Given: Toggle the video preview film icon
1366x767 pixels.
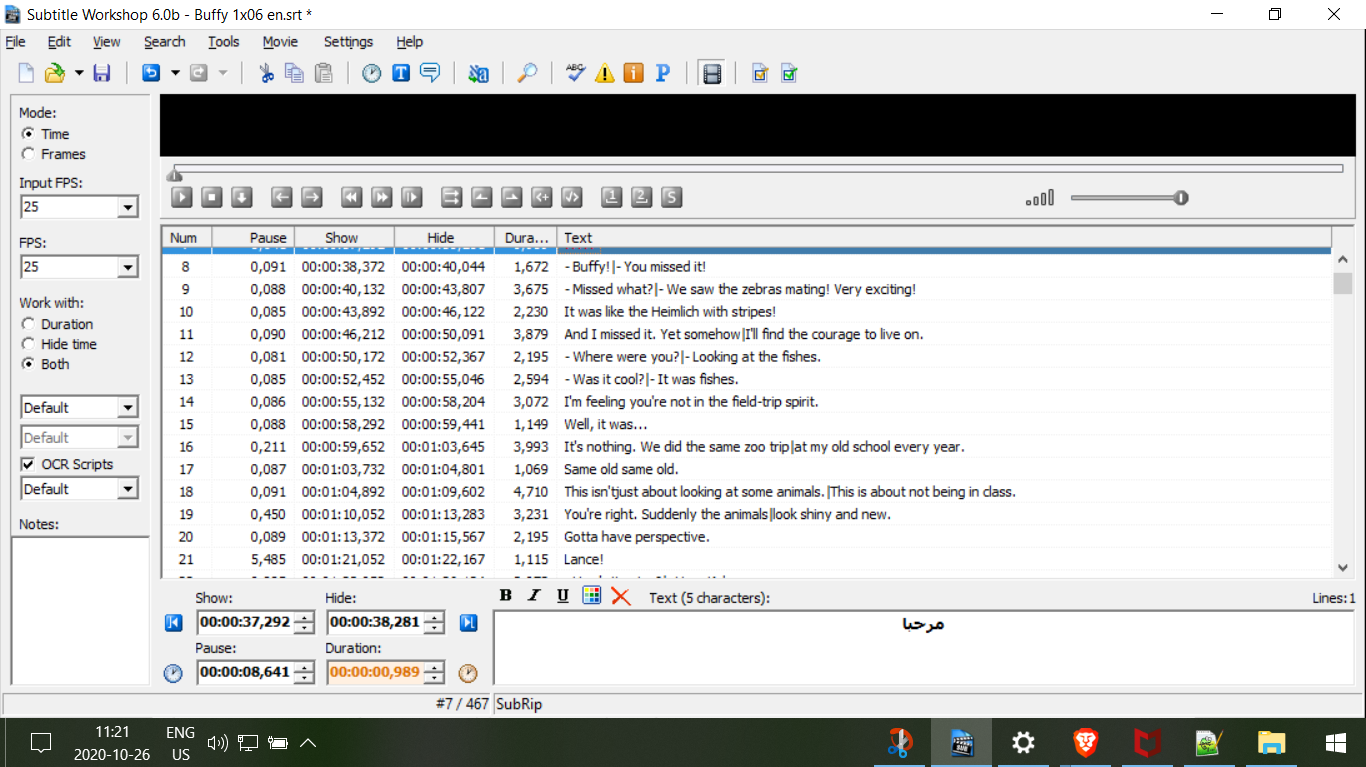Looking at the screenshot, I should (712, 73).
